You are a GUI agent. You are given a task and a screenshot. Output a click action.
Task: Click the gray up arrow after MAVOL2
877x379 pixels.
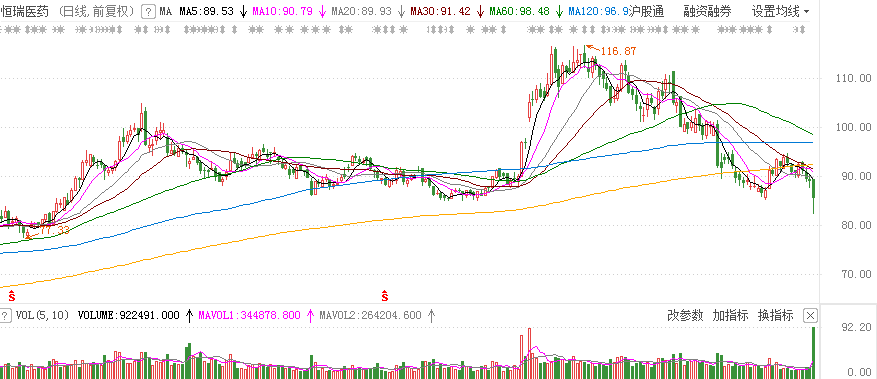coord(431,315)
